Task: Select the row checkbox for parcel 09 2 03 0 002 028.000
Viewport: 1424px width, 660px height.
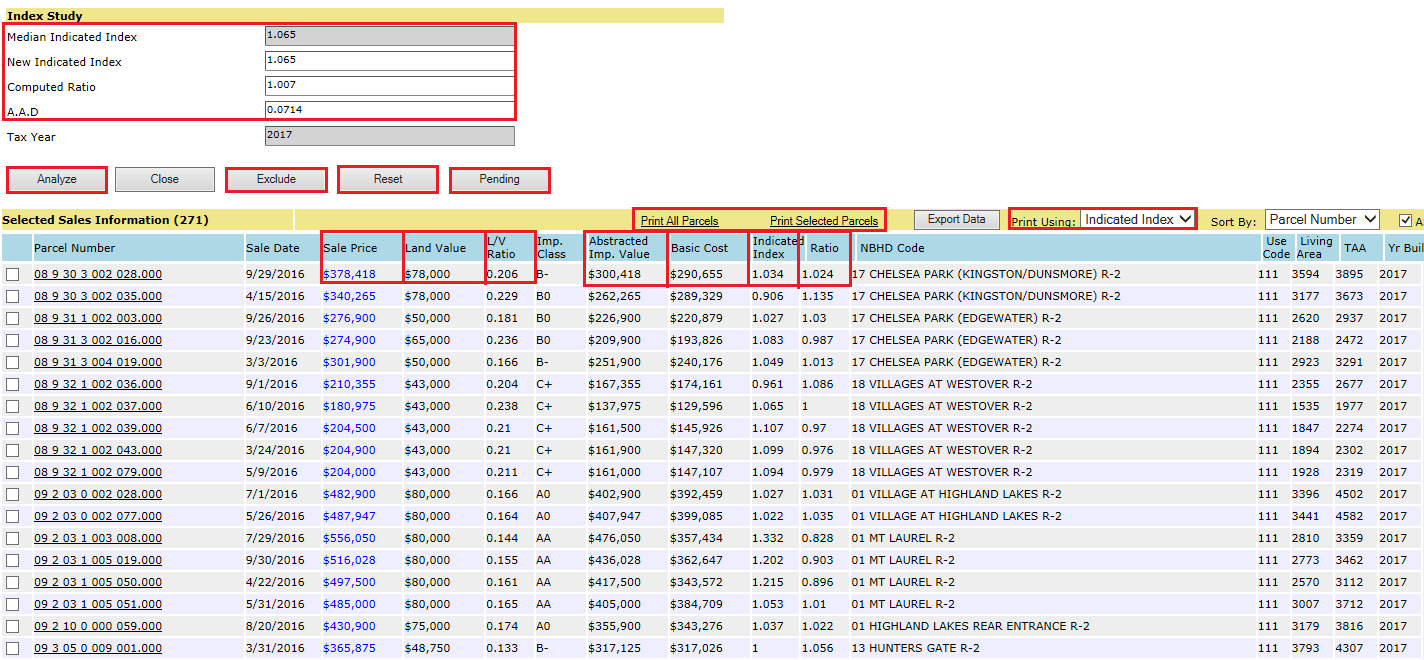Action: [13, 494]
